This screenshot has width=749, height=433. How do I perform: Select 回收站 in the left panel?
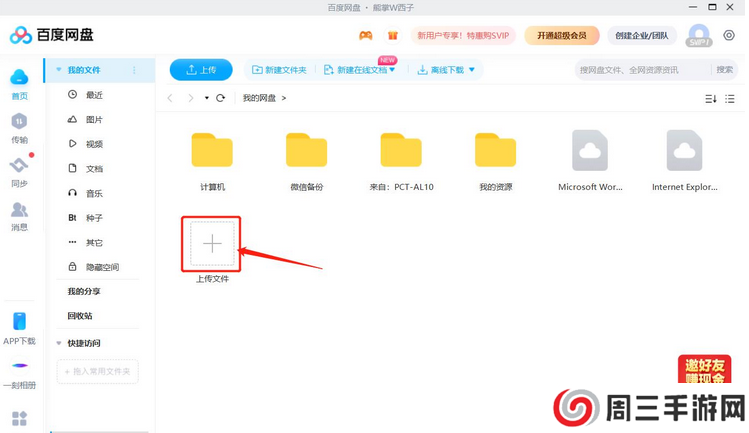tap(80, 316)
